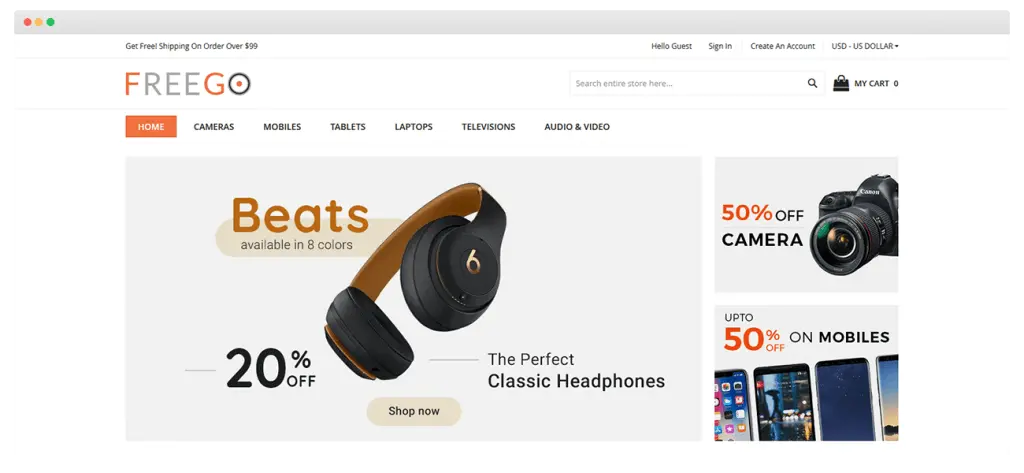Screen dimensions: 1024x473
Task: Expand the USD - US Dollar currency dropdown
Action: pos(865,46)
